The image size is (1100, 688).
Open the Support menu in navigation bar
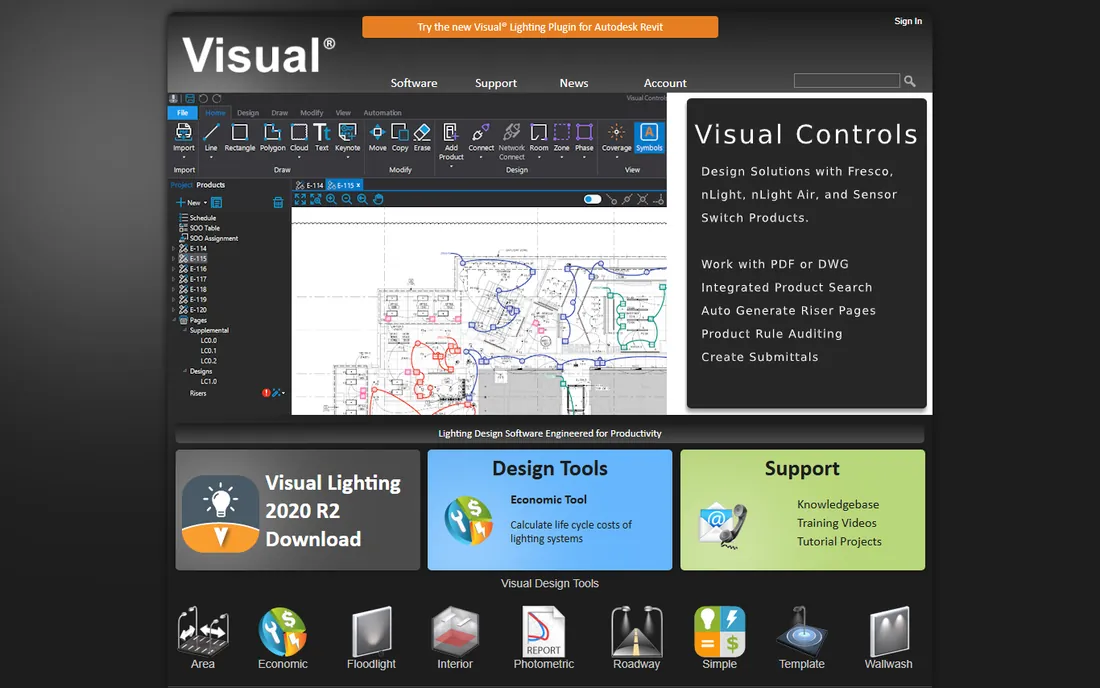click(x=496, y=83)
